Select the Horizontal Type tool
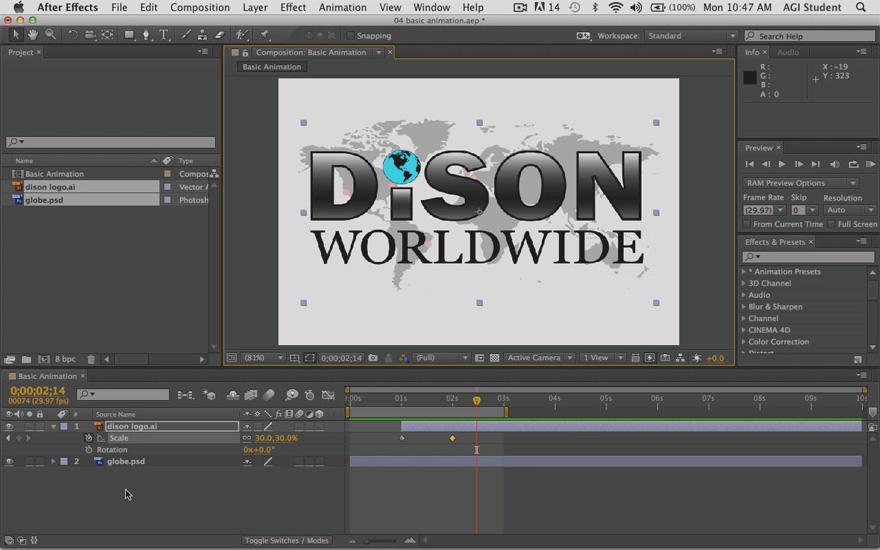Viewport: 880px width, 550px height. pos(164,35)
